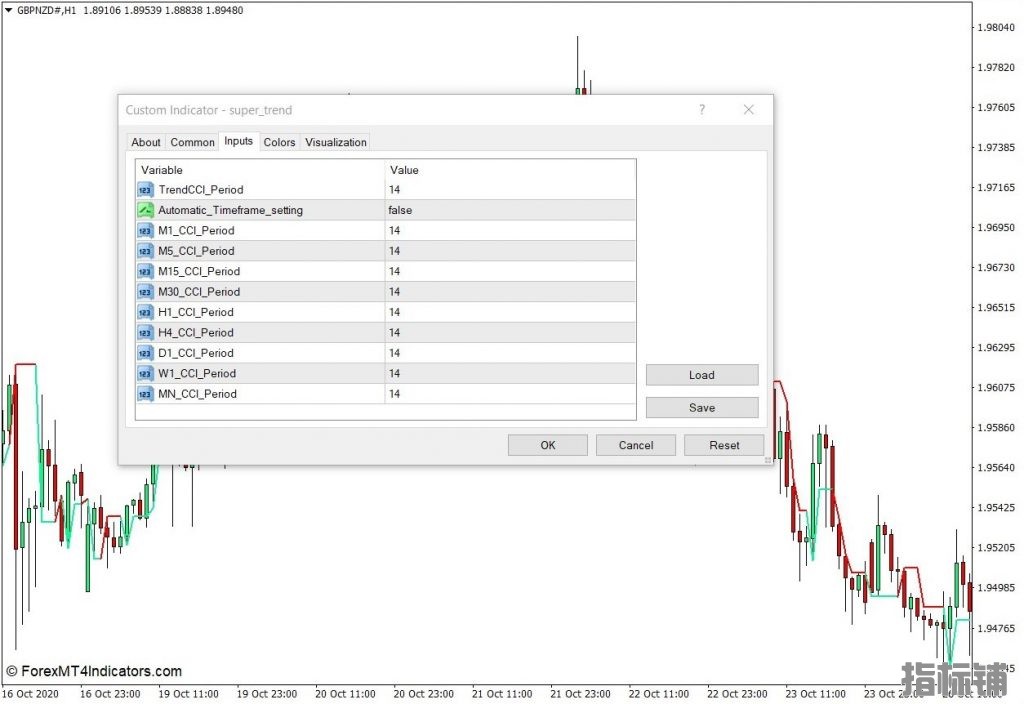The width and height of the screenshot is (1024, 704).
Task: Switch to the About tab
Action: pos(146,142)
